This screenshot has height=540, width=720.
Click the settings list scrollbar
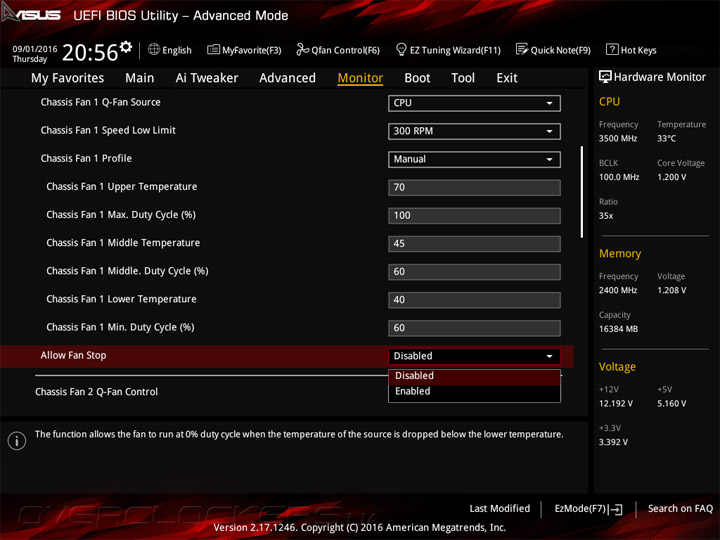click(582, 192)
